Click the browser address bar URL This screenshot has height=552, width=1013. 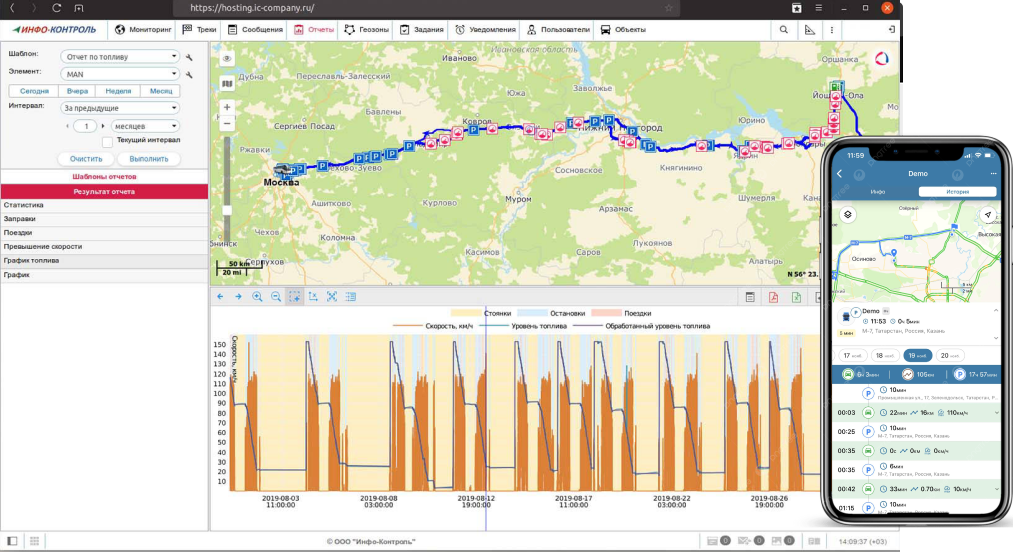(253, 8)
